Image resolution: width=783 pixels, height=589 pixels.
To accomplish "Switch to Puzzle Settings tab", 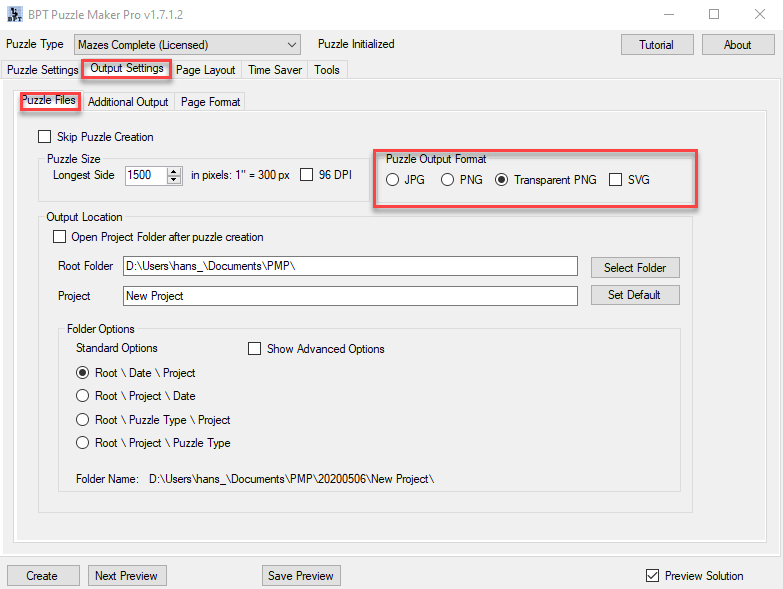I will pyautogui.click(x=42, y=69).
